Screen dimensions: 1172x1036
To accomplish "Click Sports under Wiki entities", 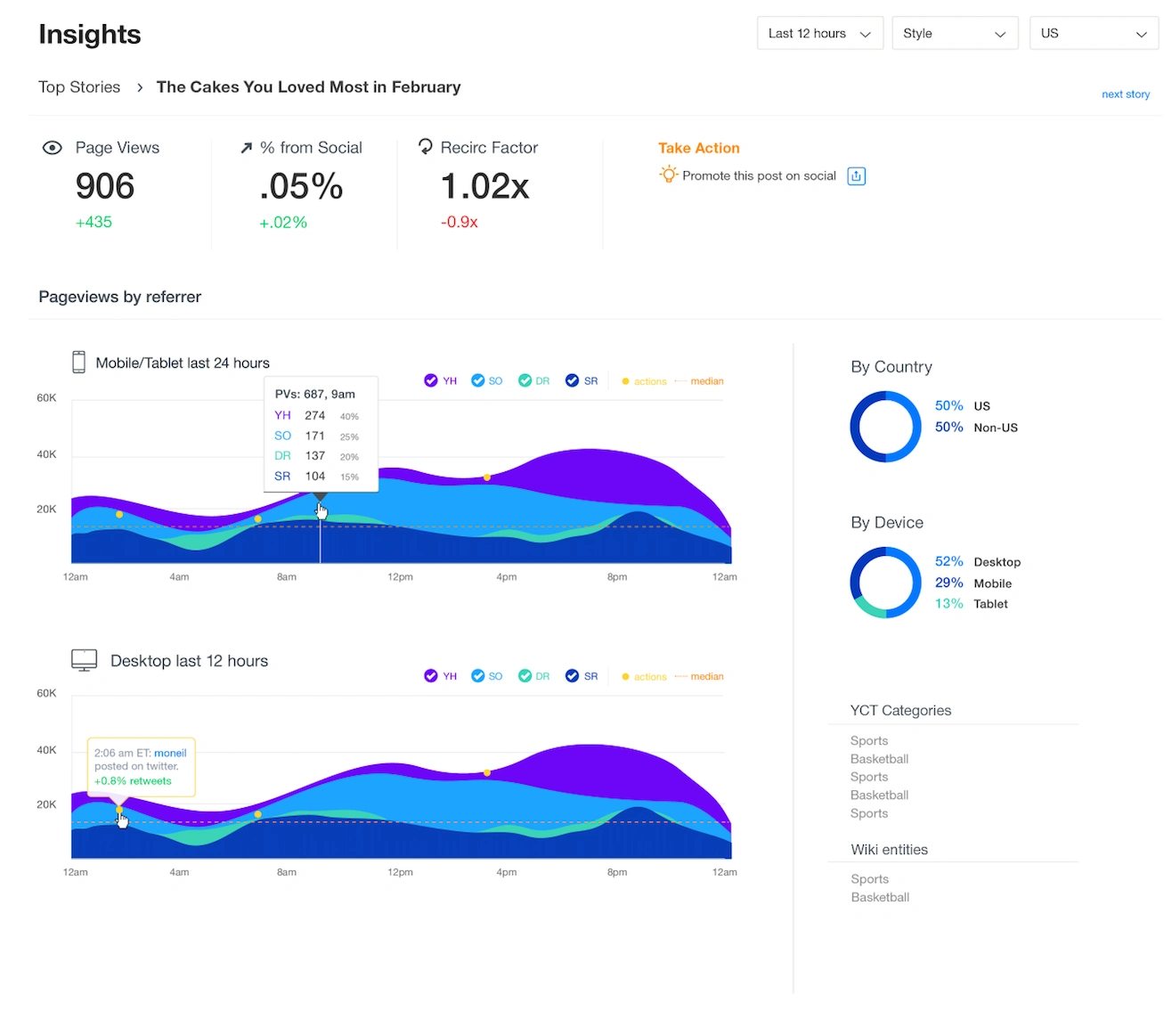I will tap(869, 879).
